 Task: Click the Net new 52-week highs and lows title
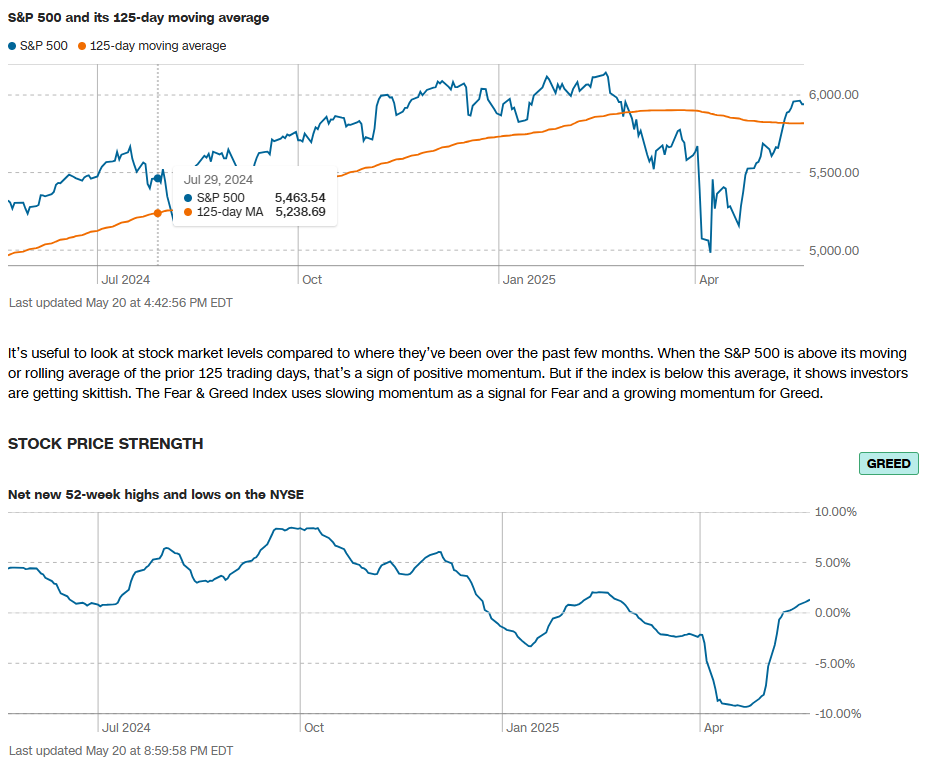pyautogui.click(x=156, y=494)
